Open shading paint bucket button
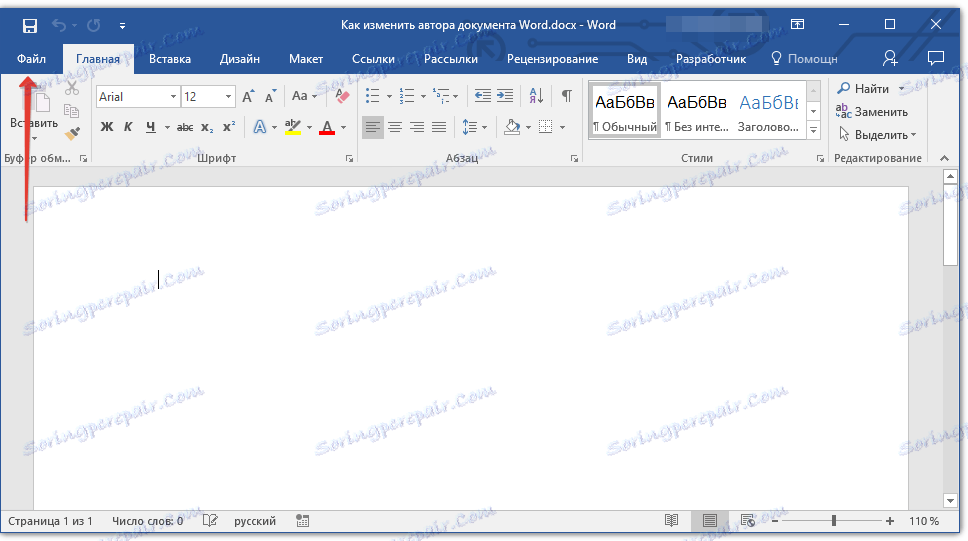 [x=512, y=127]
